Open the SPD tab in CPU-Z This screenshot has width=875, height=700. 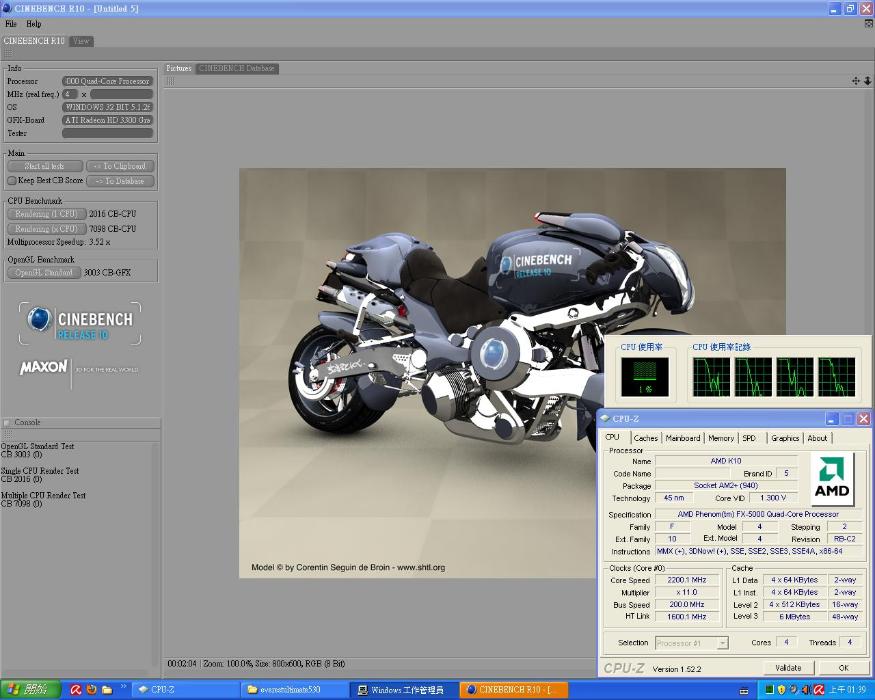tap(749, 438)
